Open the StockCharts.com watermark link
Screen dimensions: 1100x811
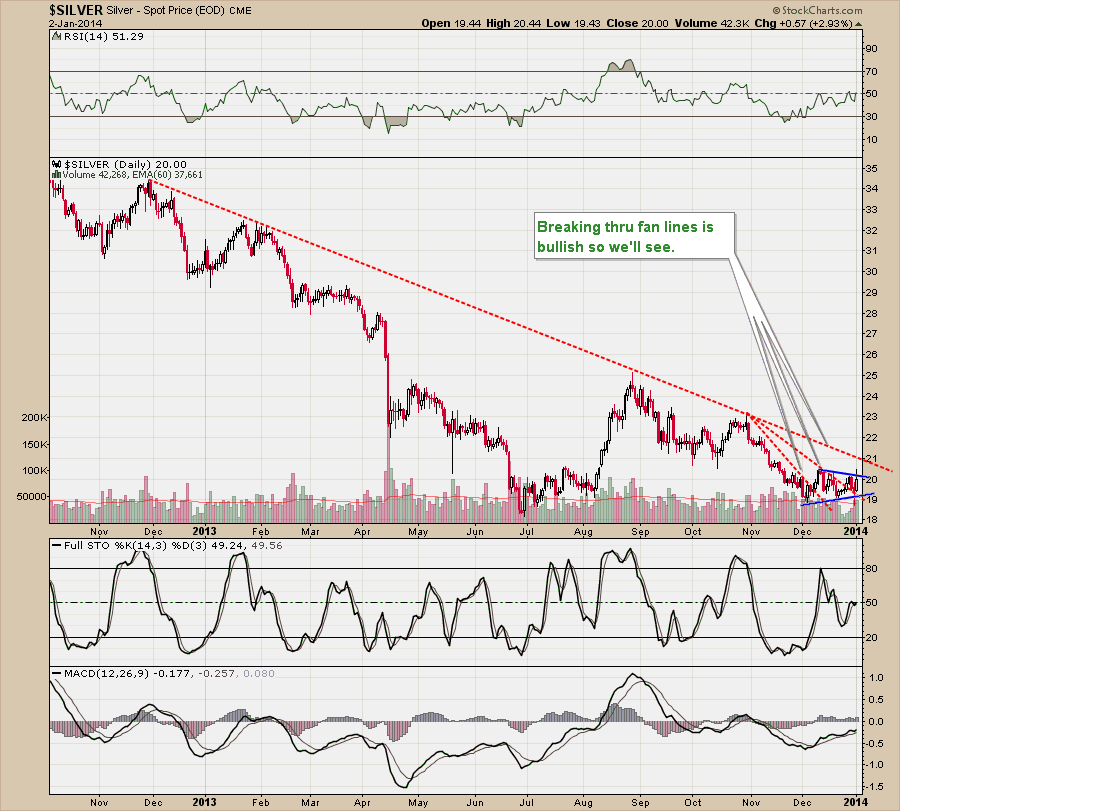(812, 9)
